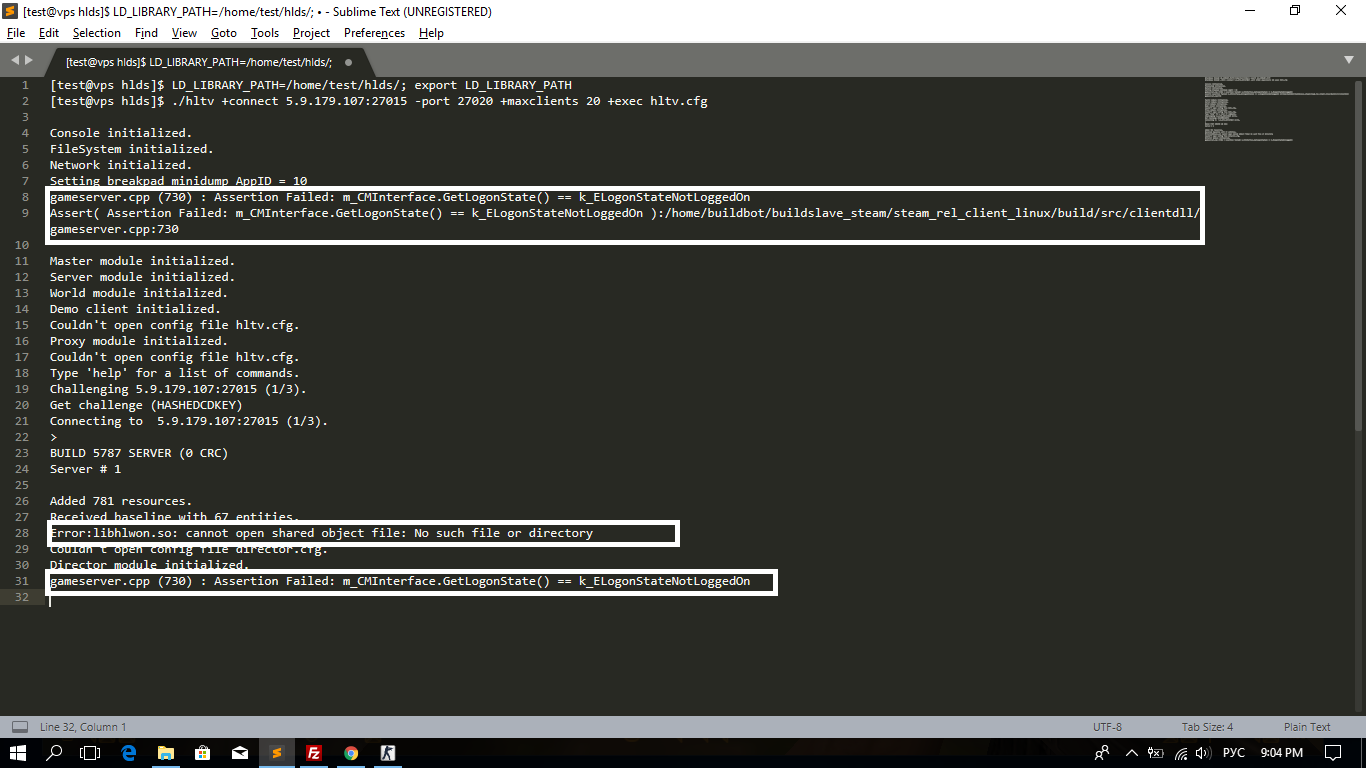Click the switch panel icon in status bar

(x=20, y=727)
